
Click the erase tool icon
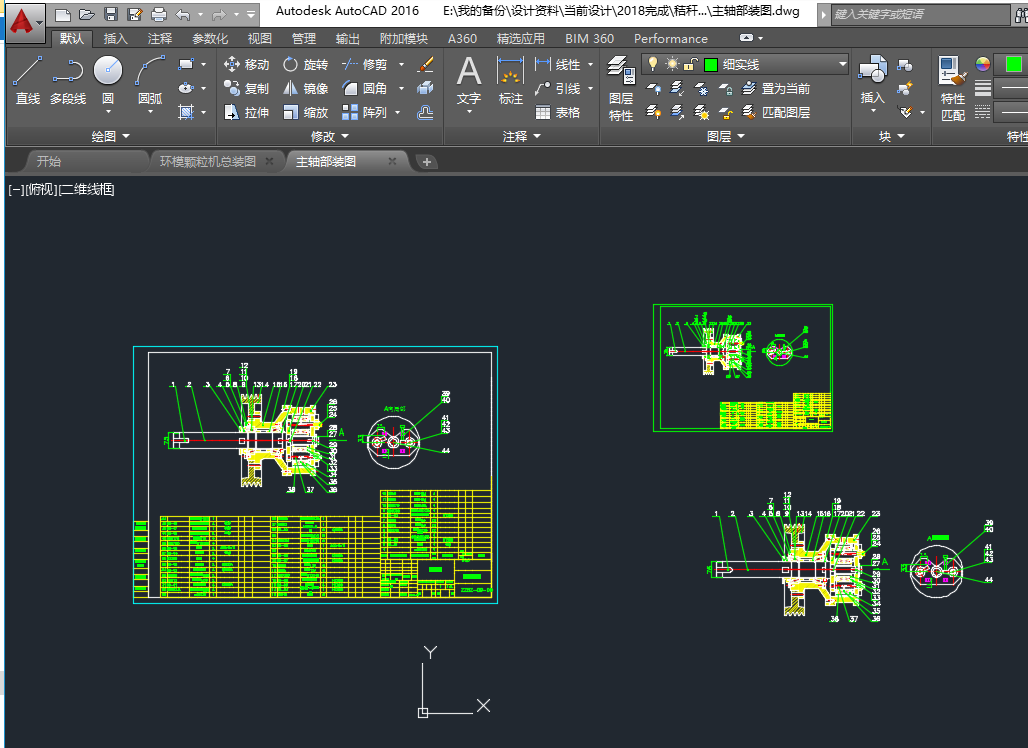pyautogui.click(x=425, y=64)
